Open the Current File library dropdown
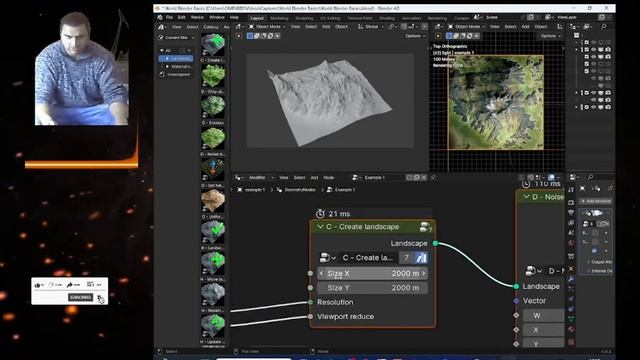 176,38
